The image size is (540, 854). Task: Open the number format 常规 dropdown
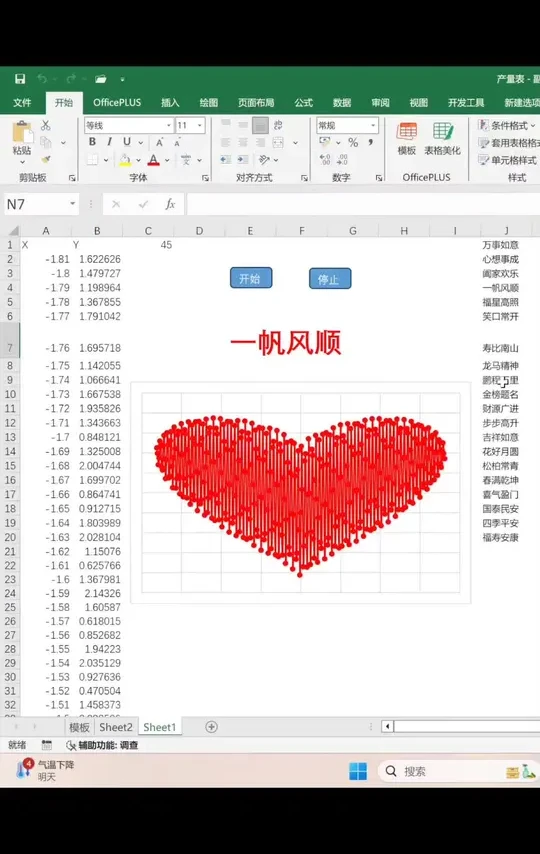pyautogui.click(x=373, y=125)
